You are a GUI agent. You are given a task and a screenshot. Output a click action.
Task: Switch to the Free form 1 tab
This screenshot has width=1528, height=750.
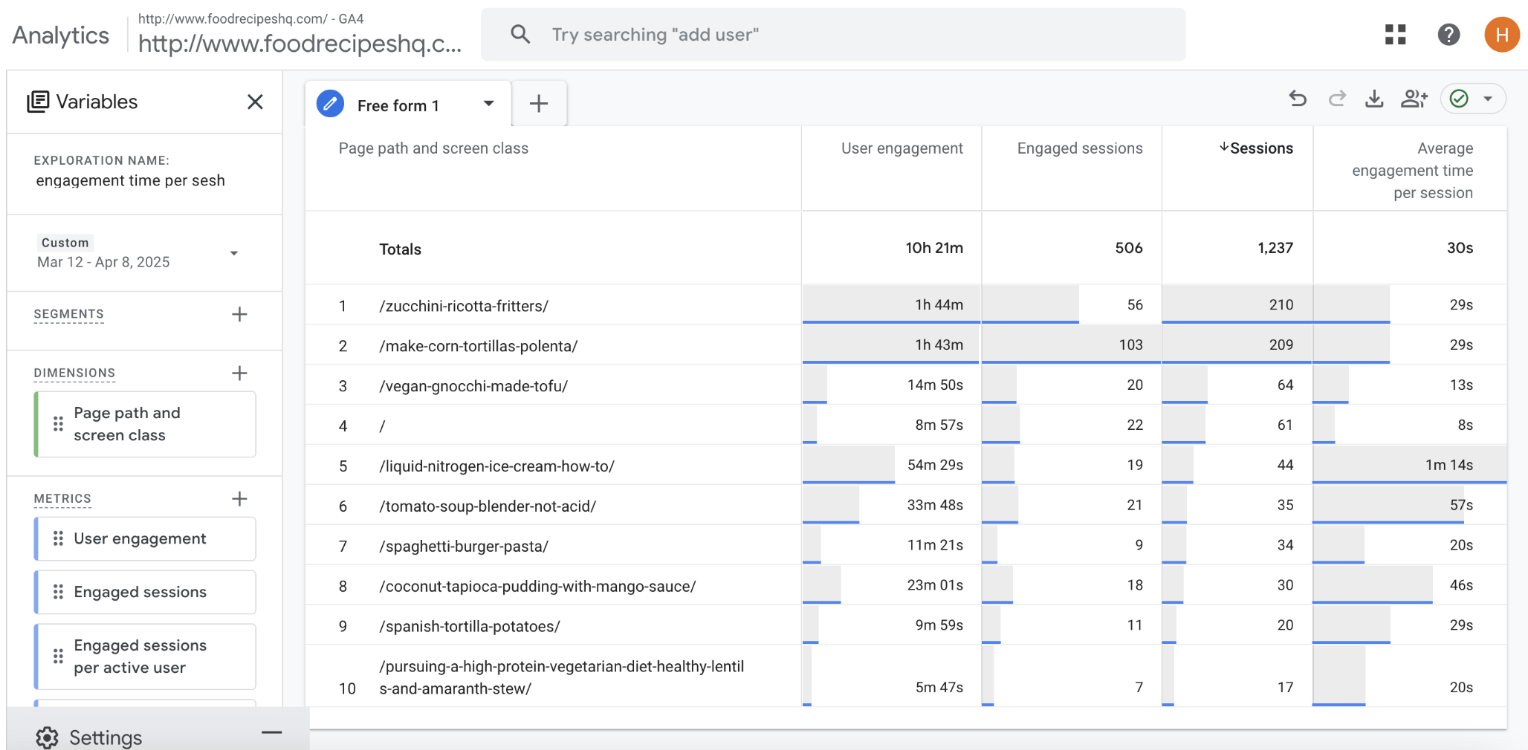tap(400, 104)
